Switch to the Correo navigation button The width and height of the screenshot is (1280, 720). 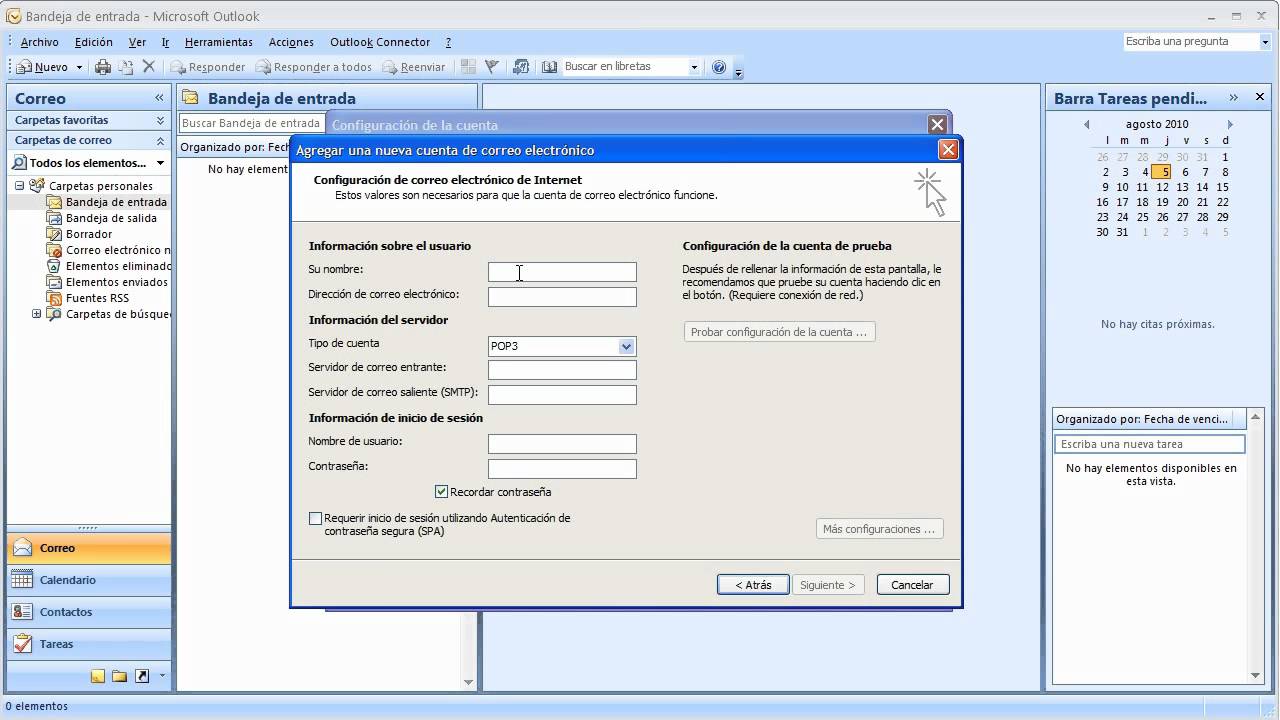89,548
